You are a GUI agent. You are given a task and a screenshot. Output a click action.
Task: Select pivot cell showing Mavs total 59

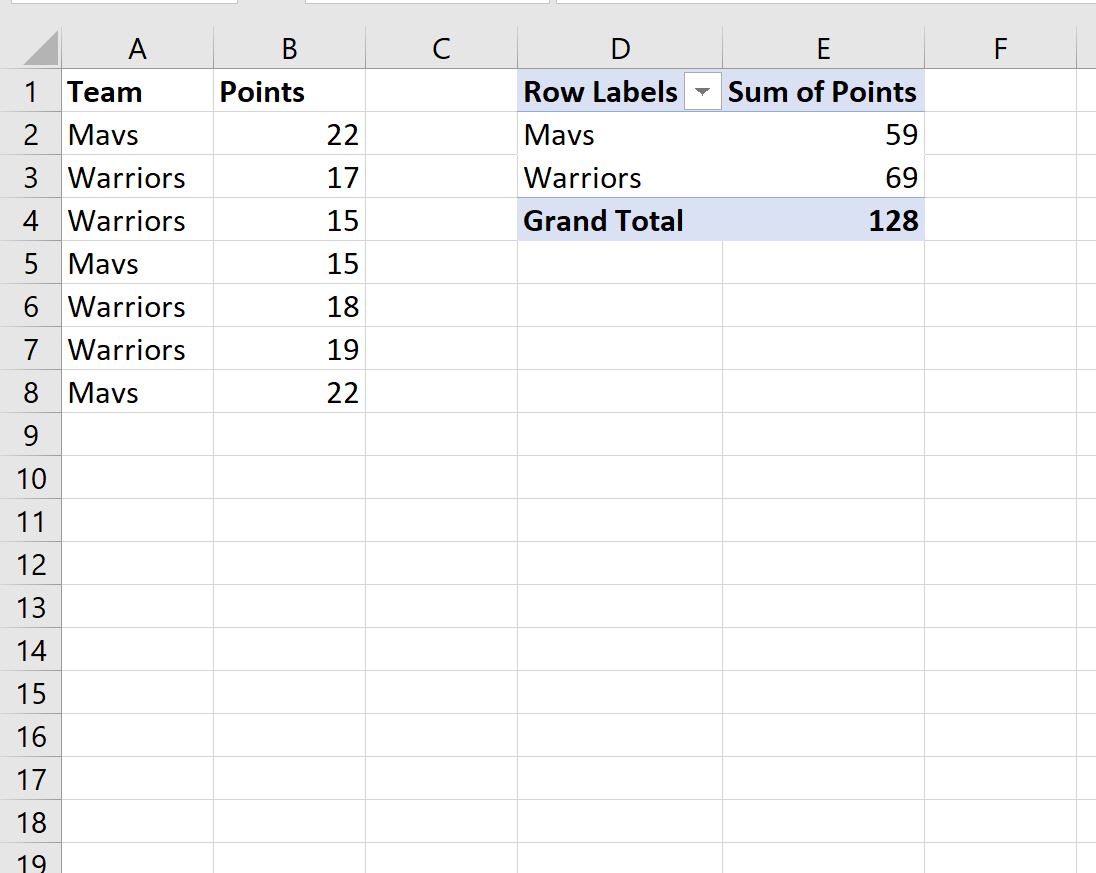(823, 134)
